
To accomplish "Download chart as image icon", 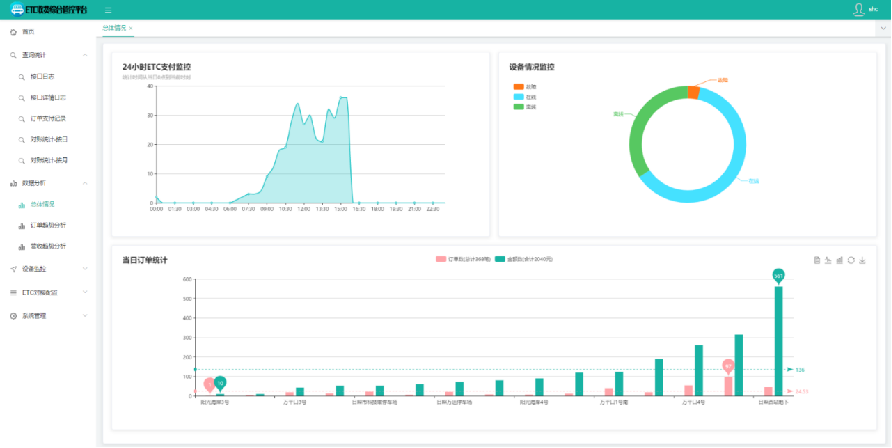I will (861, 260).
